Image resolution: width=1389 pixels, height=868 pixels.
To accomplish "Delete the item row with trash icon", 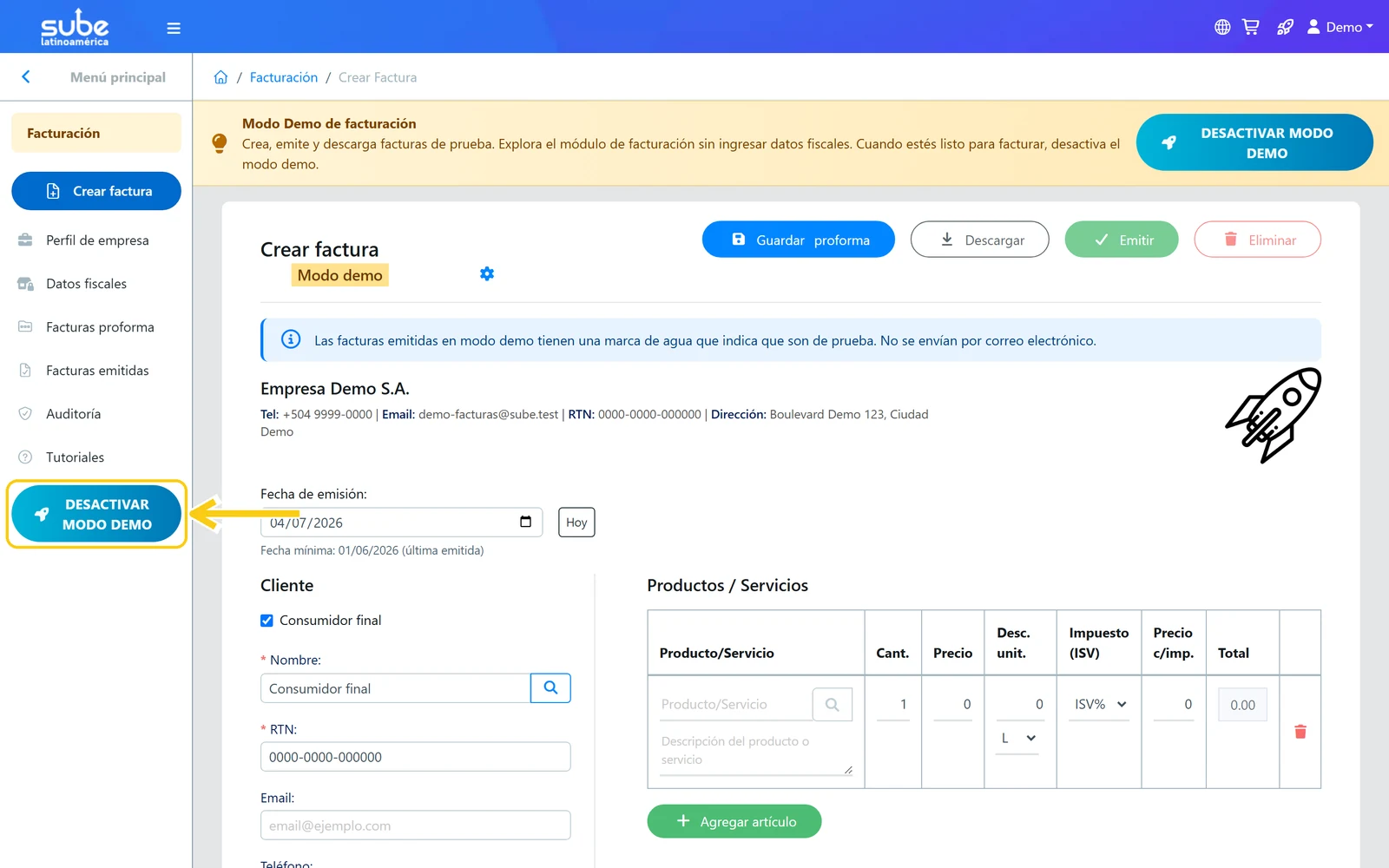I will [1300, 732].
